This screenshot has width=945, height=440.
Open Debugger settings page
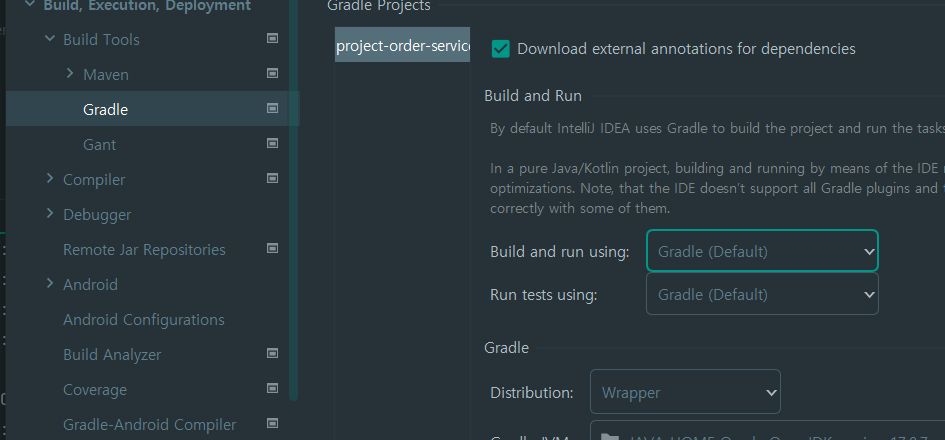(97, 215)
